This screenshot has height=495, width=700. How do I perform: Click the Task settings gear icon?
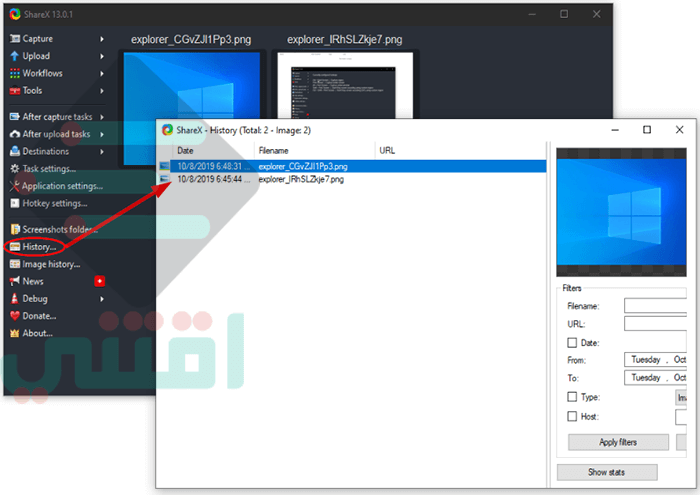point(15,169)
